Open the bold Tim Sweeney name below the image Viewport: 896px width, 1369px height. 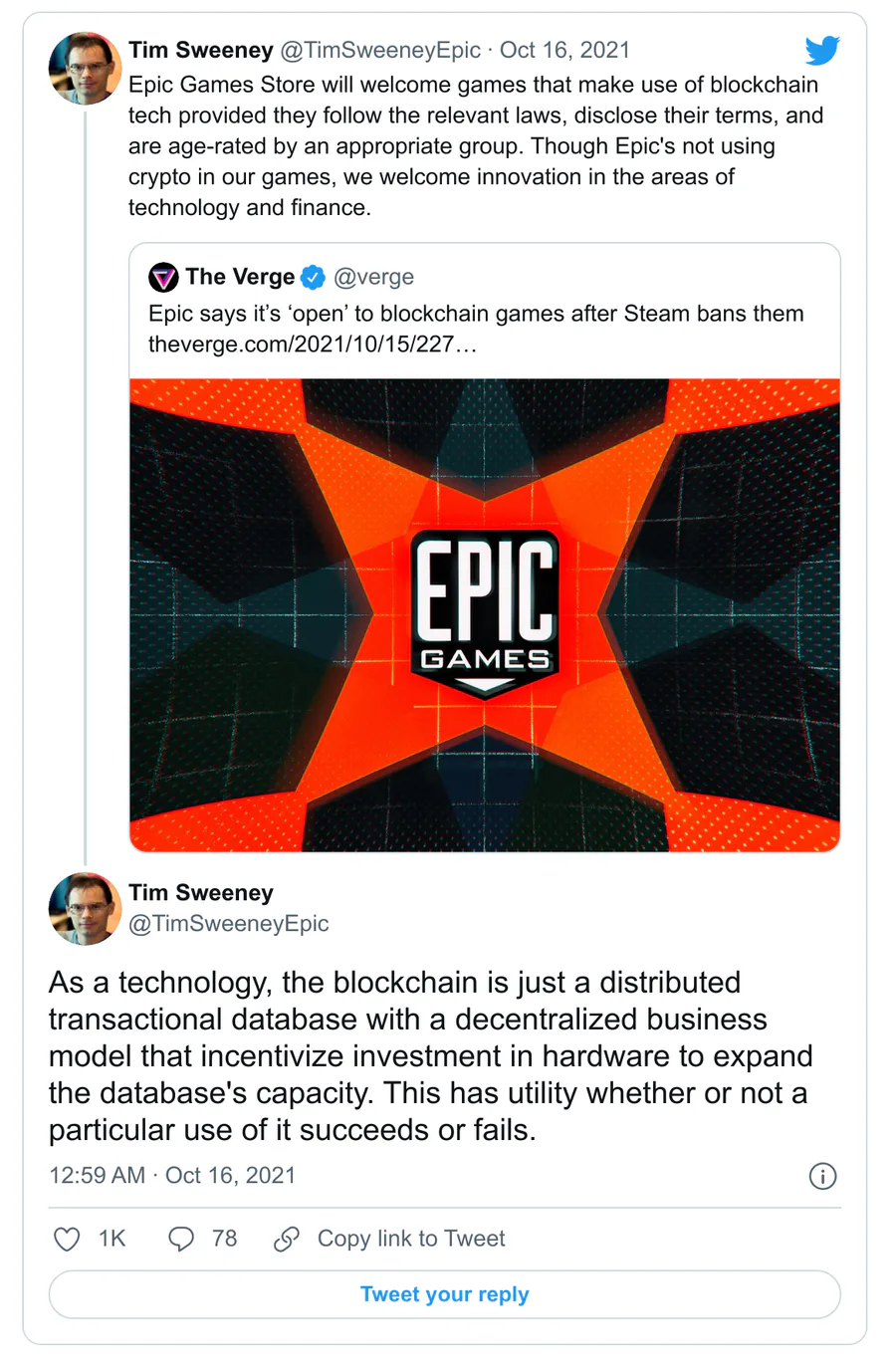click(201, 893)
